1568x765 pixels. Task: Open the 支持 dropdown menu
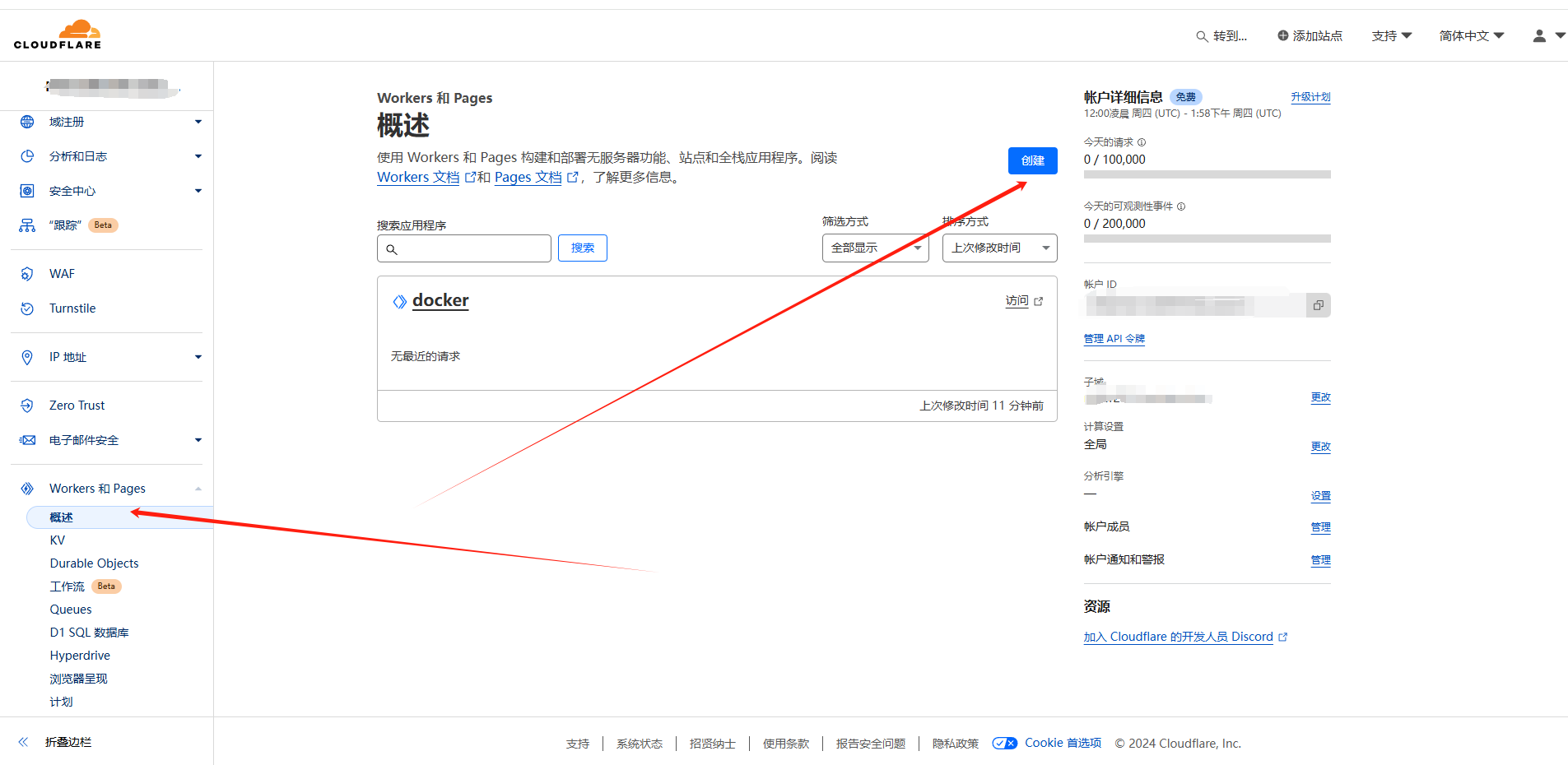[x=1392, y=36]
